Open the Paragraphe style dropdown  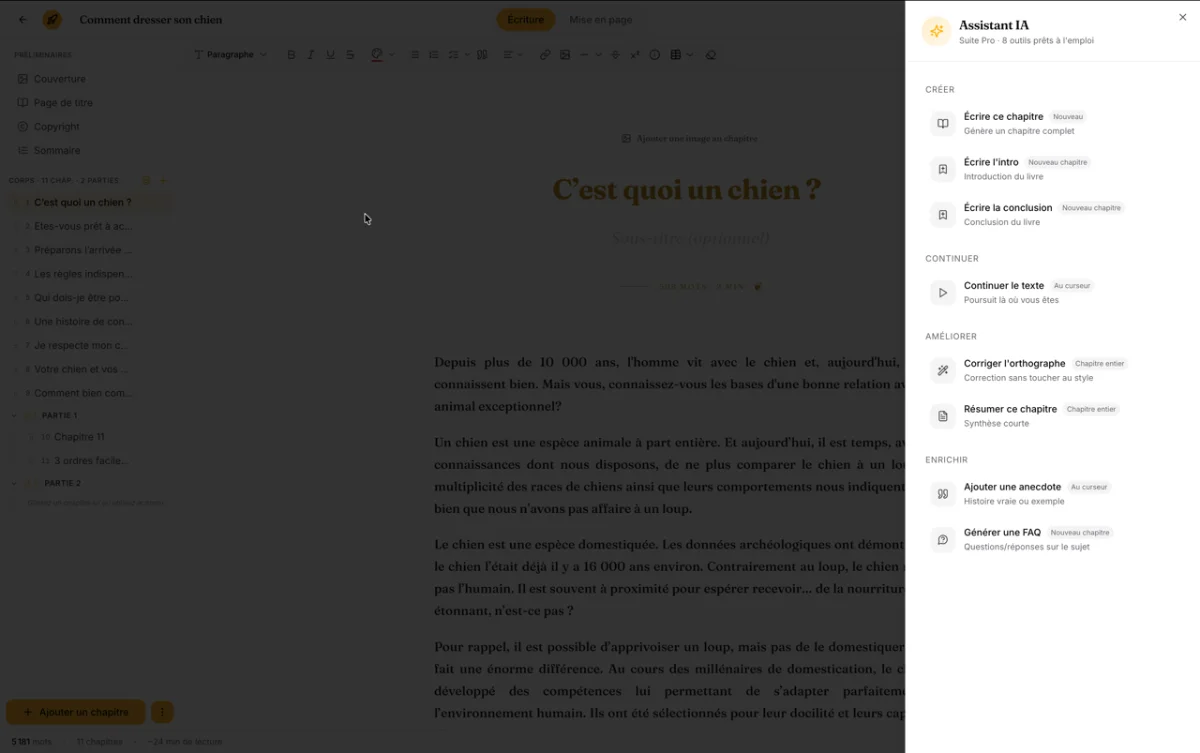[230, 55]
